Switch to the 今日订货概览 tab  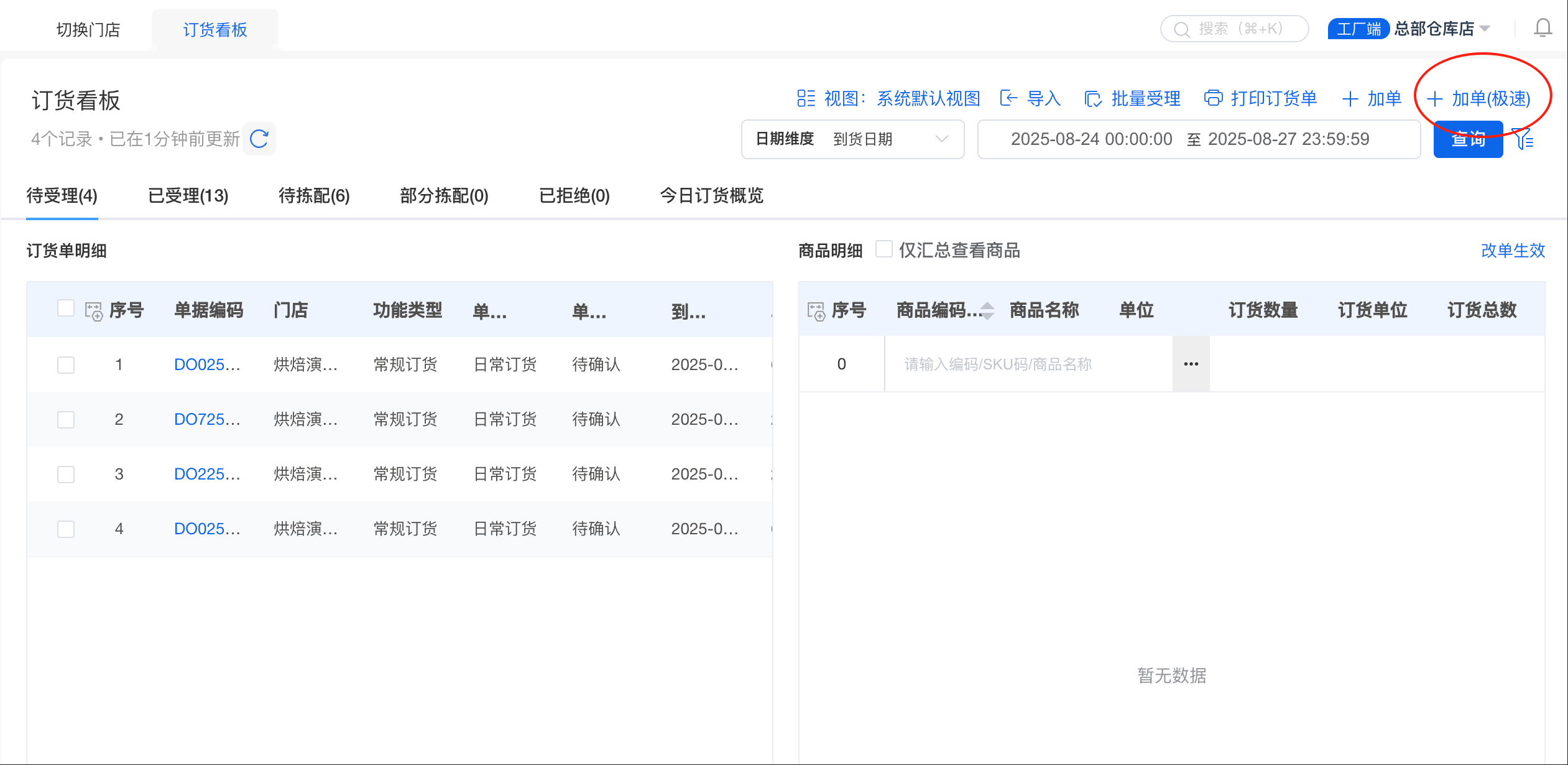click(x=711, y=196)
